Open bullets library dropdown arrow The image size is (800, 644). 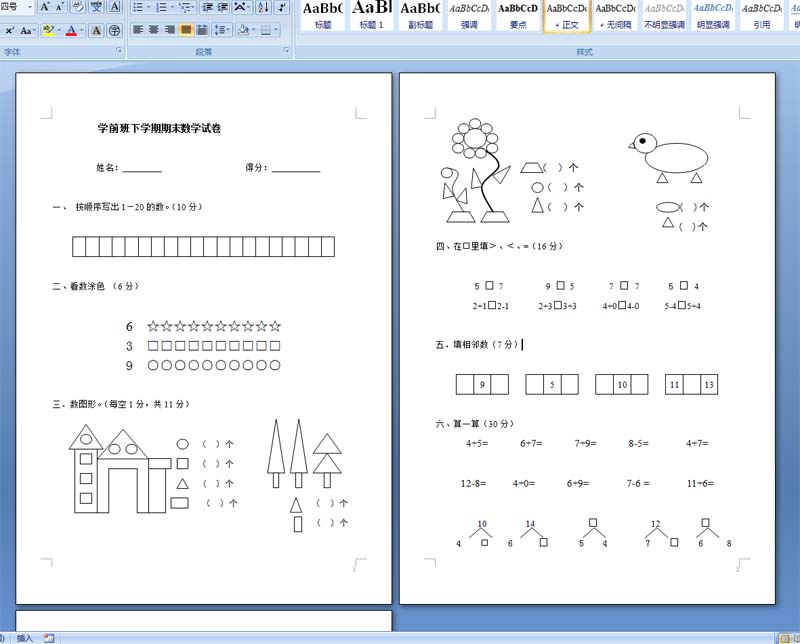point(148,7)
